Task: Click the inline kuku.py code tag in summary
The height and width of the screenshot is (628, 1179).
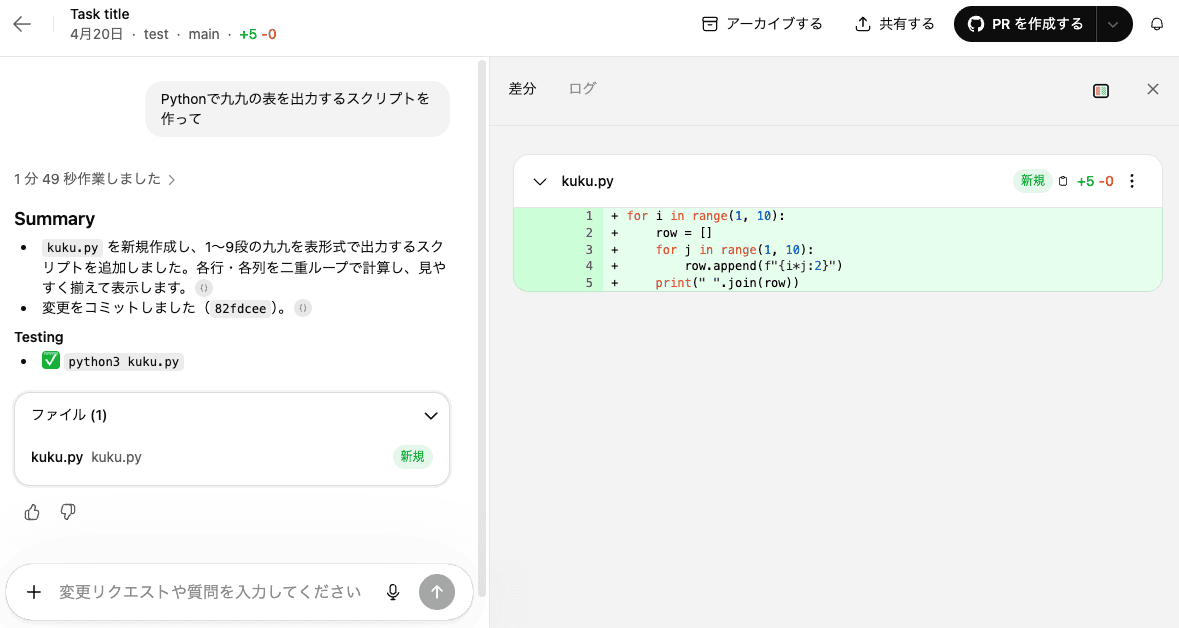Action: (72, 247)
